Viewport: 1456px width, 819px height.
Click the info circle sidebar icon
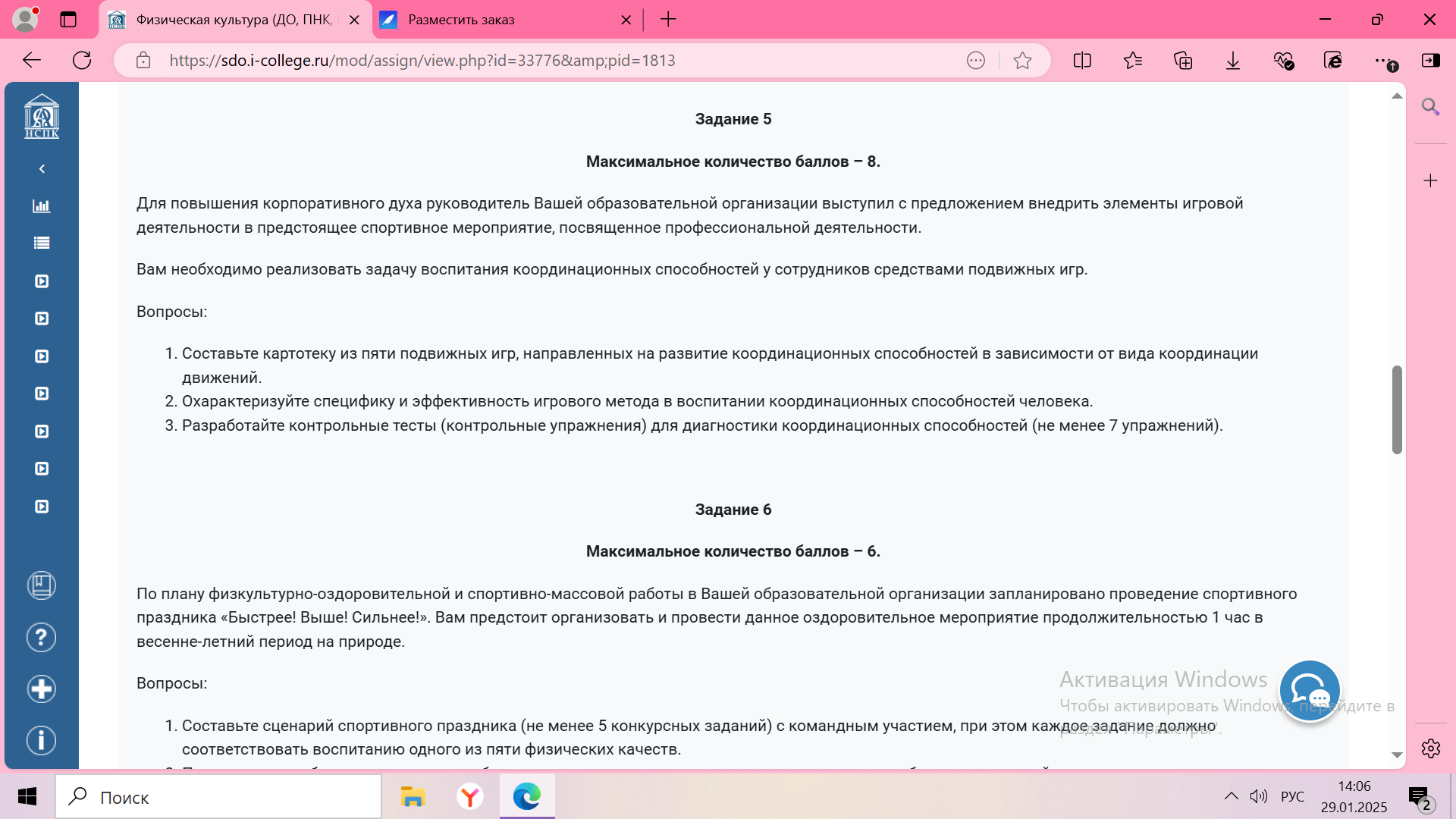(42, 740)
